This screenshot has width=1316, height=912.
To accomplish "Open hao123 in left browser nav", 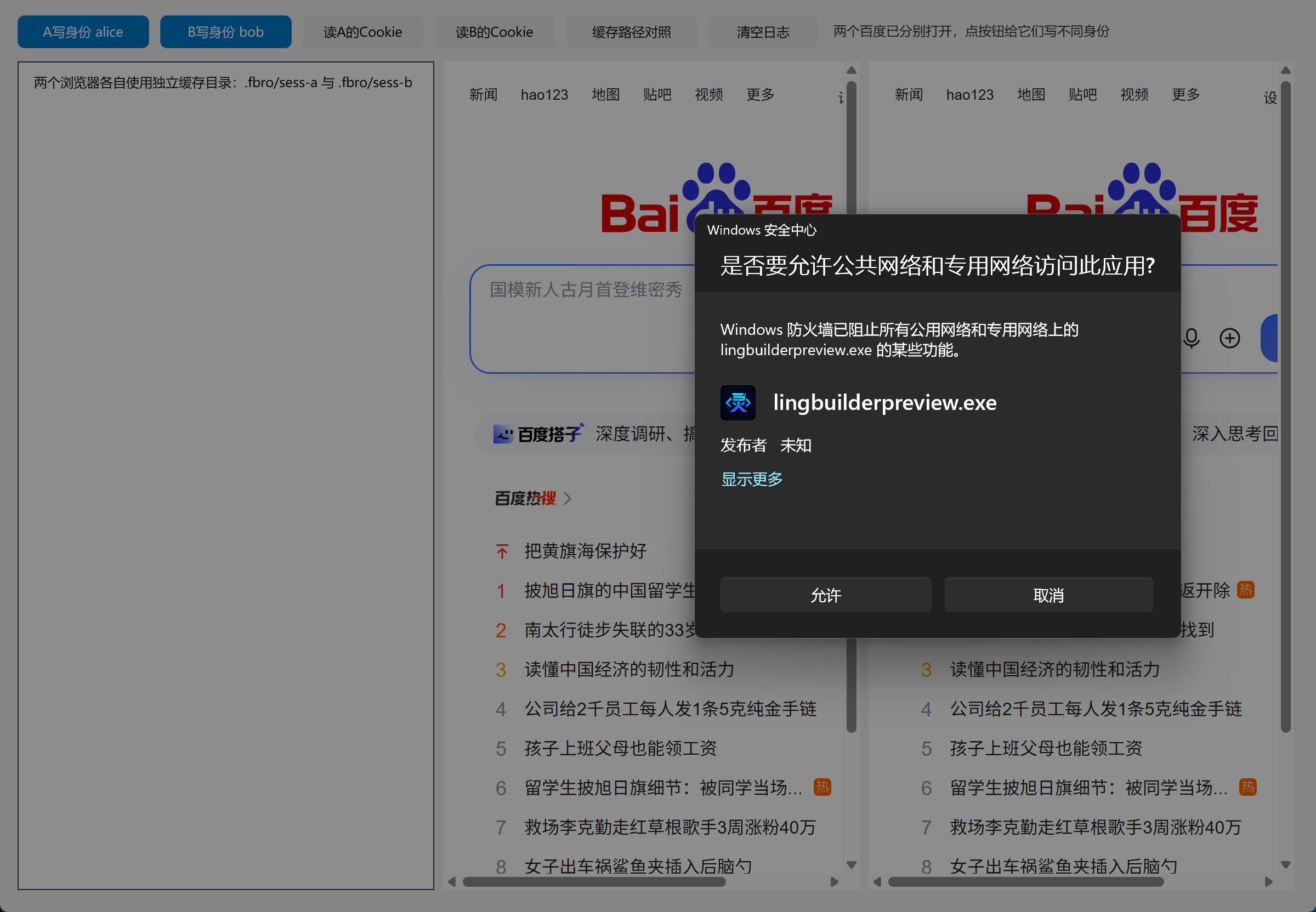I will pos(544,94).
